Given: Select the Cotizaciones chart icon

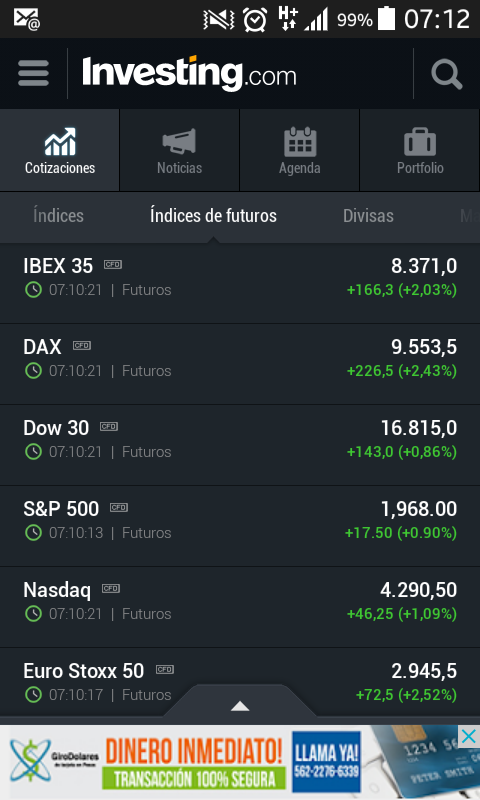Looking at the screenshot, I should coord(60,142).
